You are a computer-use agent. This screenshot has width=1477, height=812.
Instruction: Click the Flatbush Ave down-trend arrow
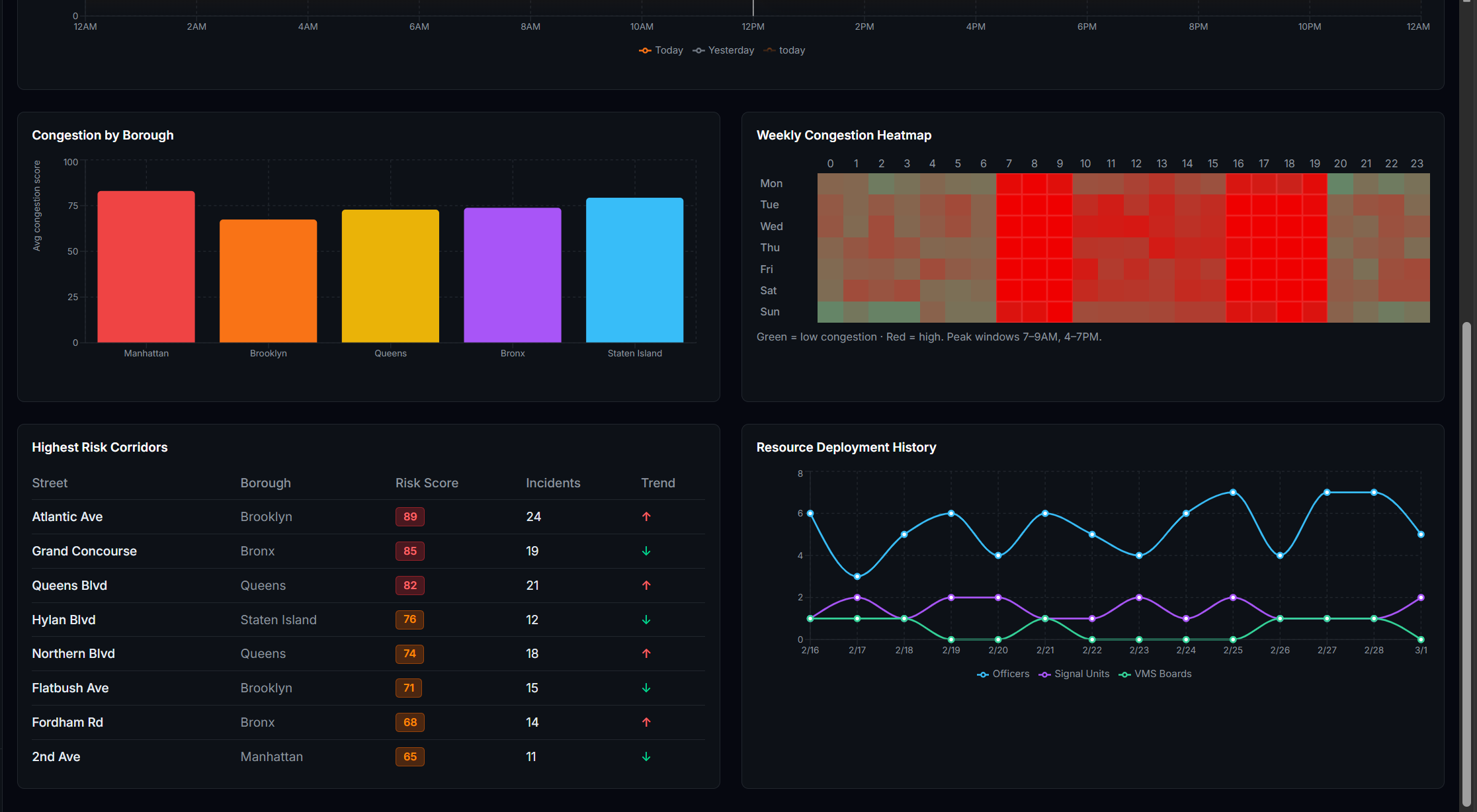[x=646, y=688]
